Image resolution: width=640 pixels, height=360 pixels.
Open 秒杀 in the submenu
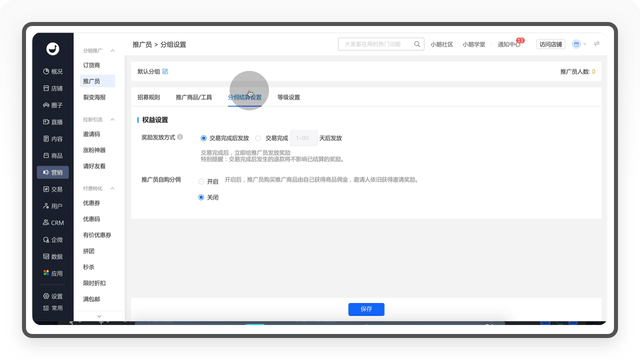89,267
